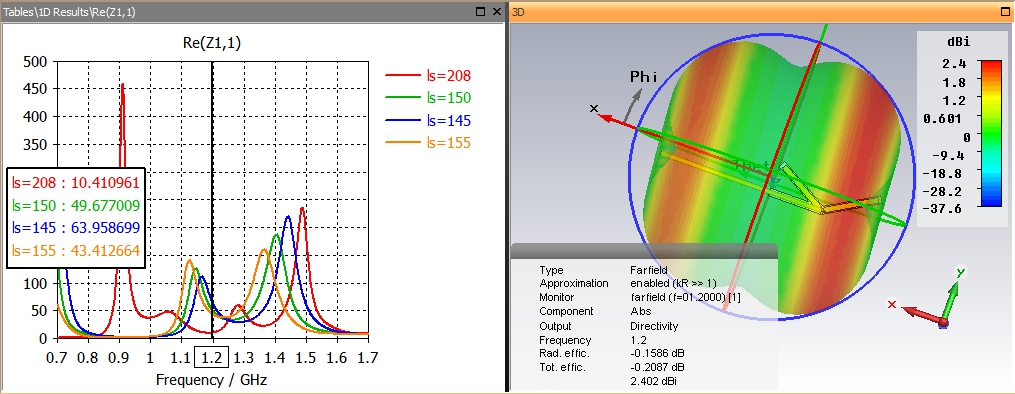The image size is (1015, 394).
Task: Click the red legend line for ls=208
Action: pyautogui.click(x=403, y=76)
